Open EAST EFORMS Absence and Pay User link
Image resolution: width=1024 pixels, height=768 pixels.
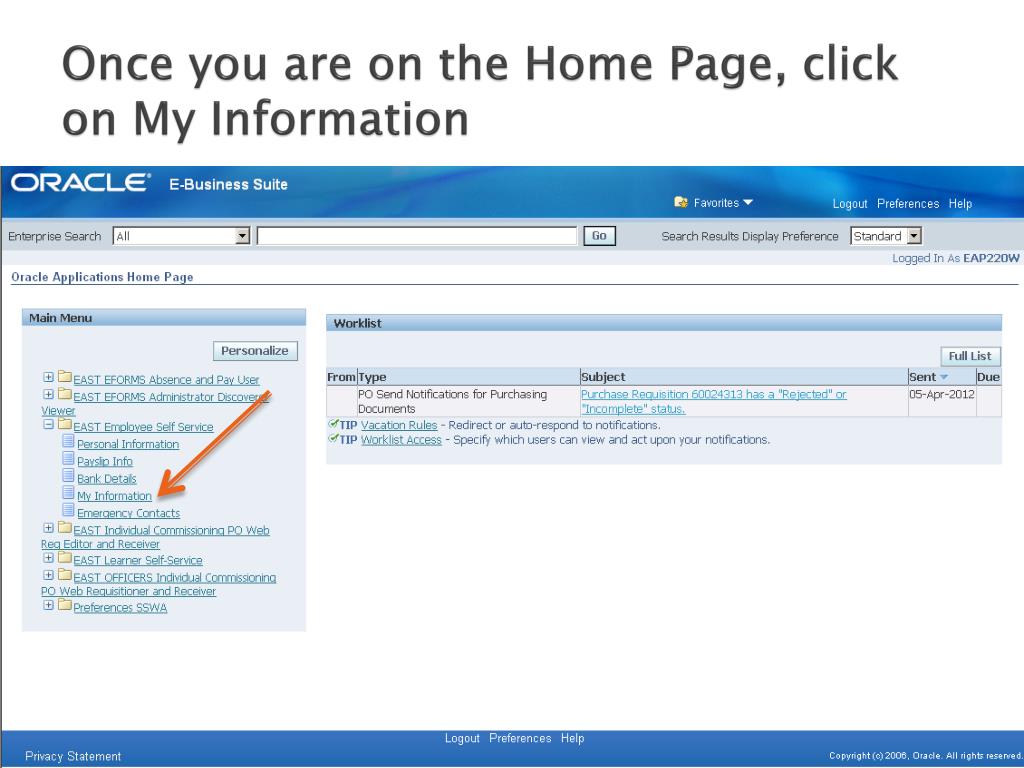coord(166,379)
